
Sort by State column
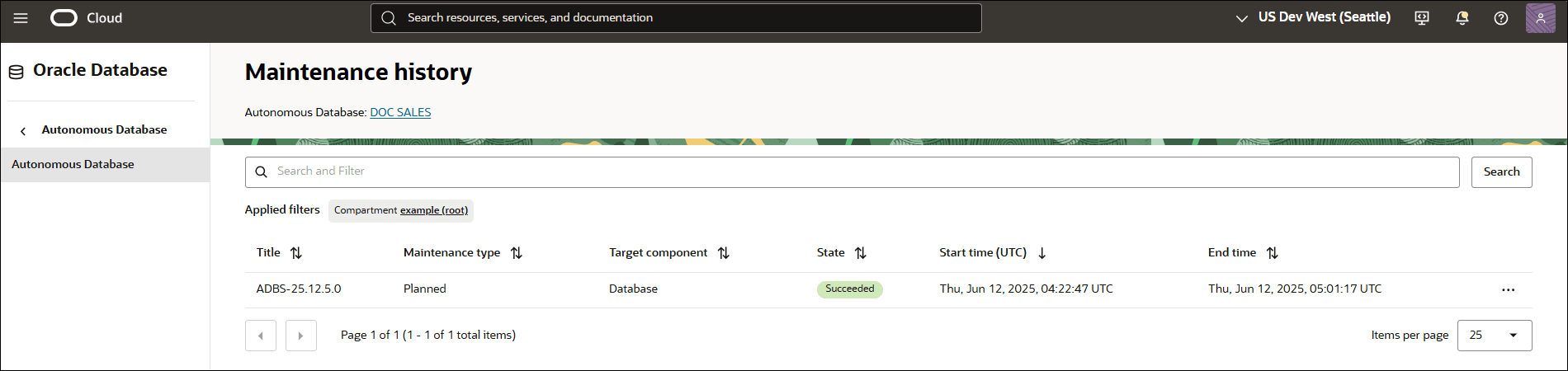pyautogui.click(x=861, y=253)
